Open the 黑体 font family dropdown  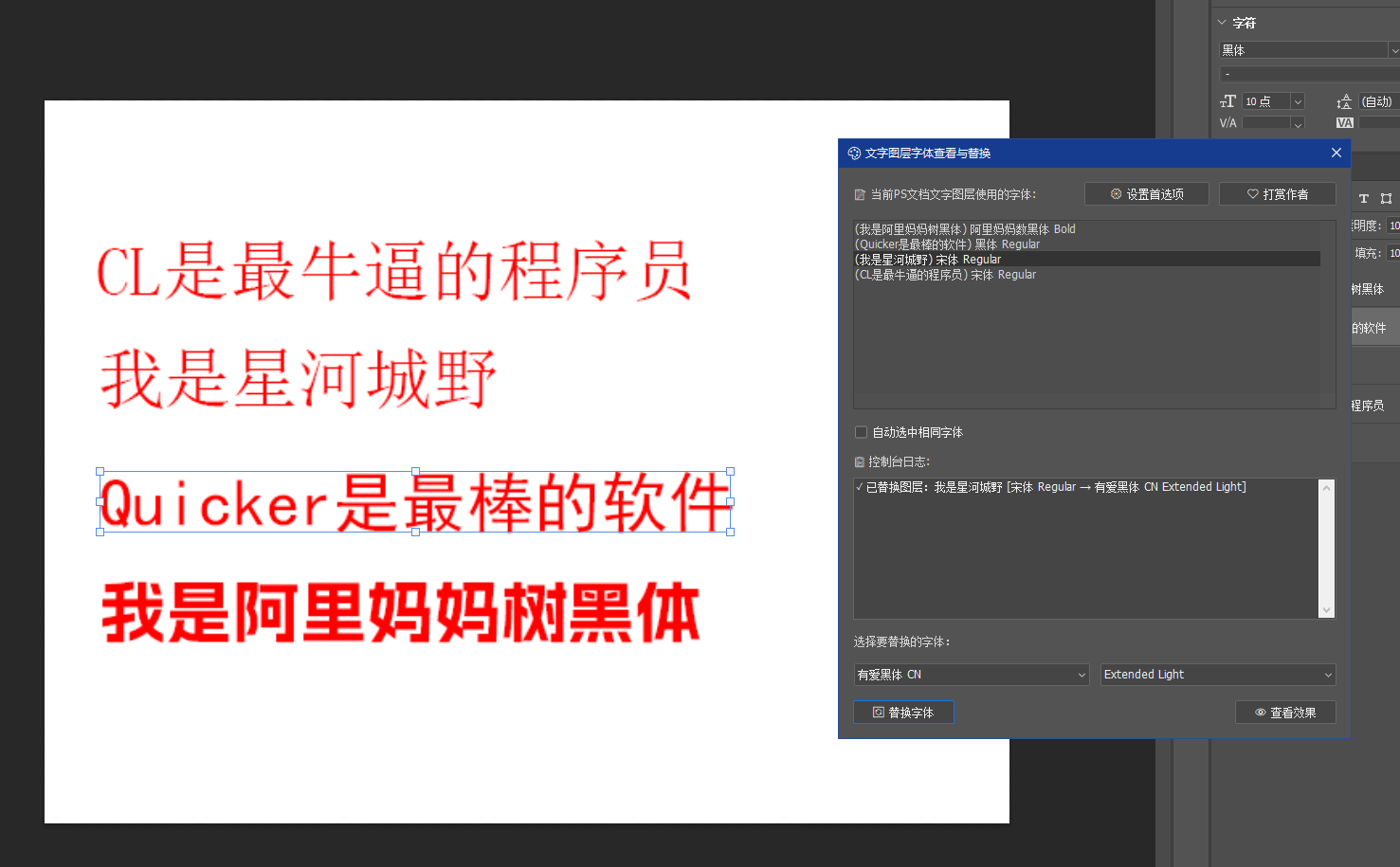[x=1393, y=50]
